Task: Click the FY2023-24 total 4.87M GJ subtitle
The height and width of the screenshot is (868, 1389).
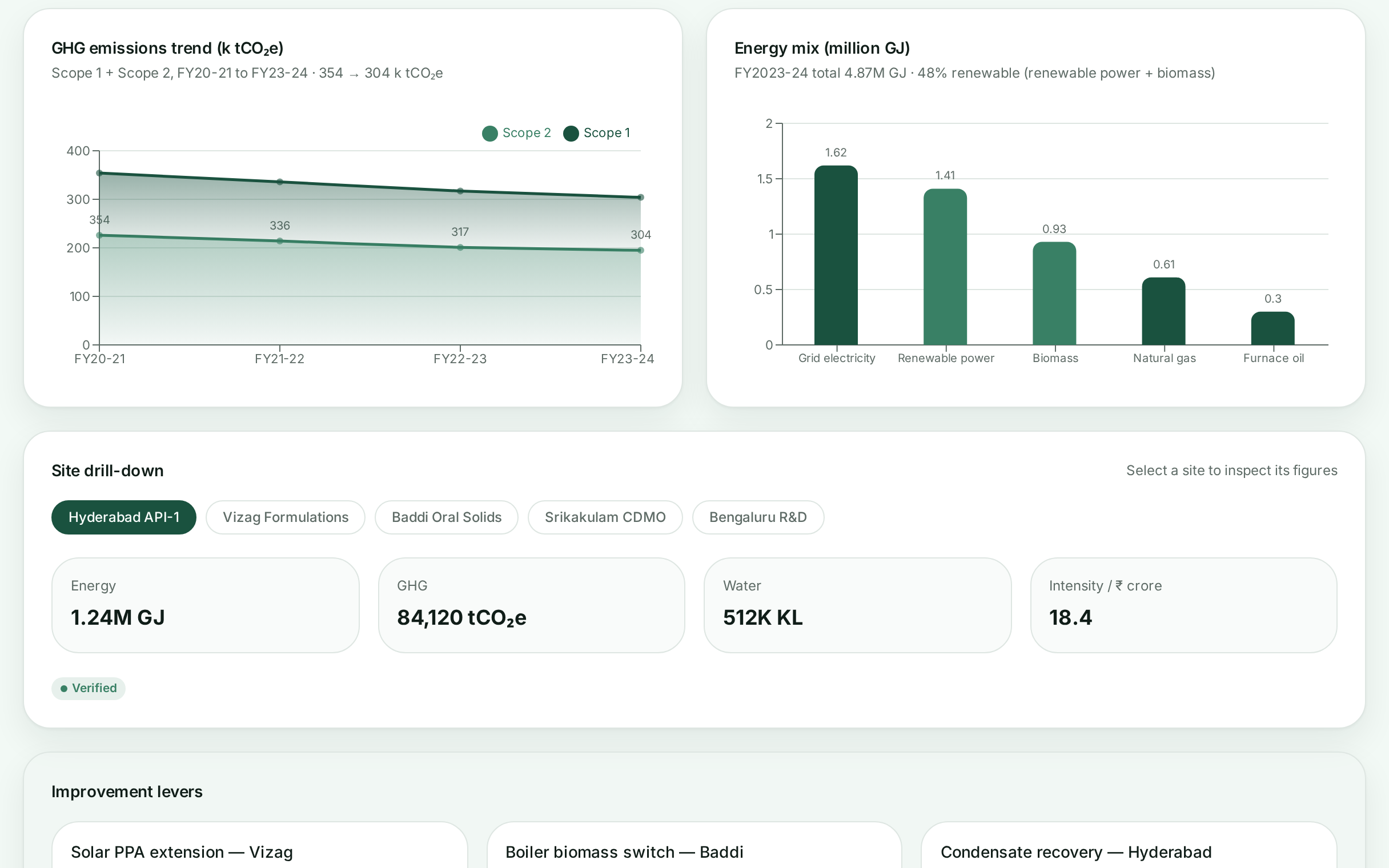Action: click(974, 73)
